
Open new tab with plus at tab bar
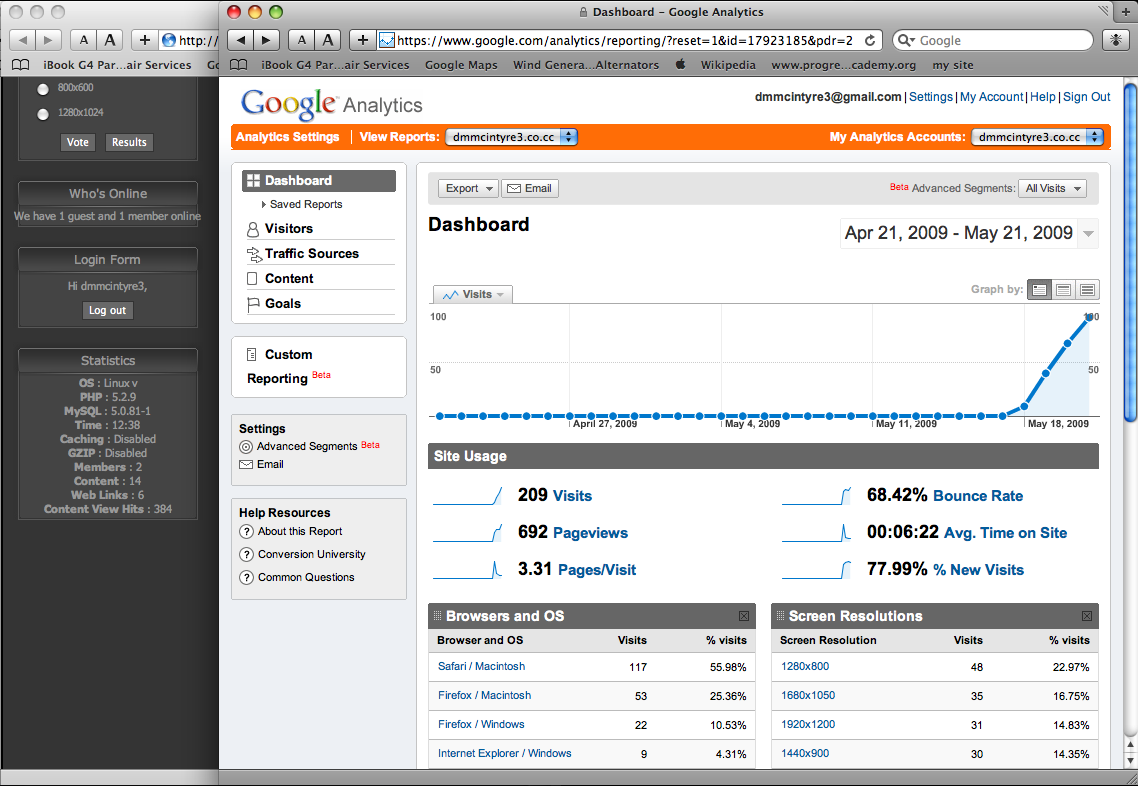[1126, 12]
